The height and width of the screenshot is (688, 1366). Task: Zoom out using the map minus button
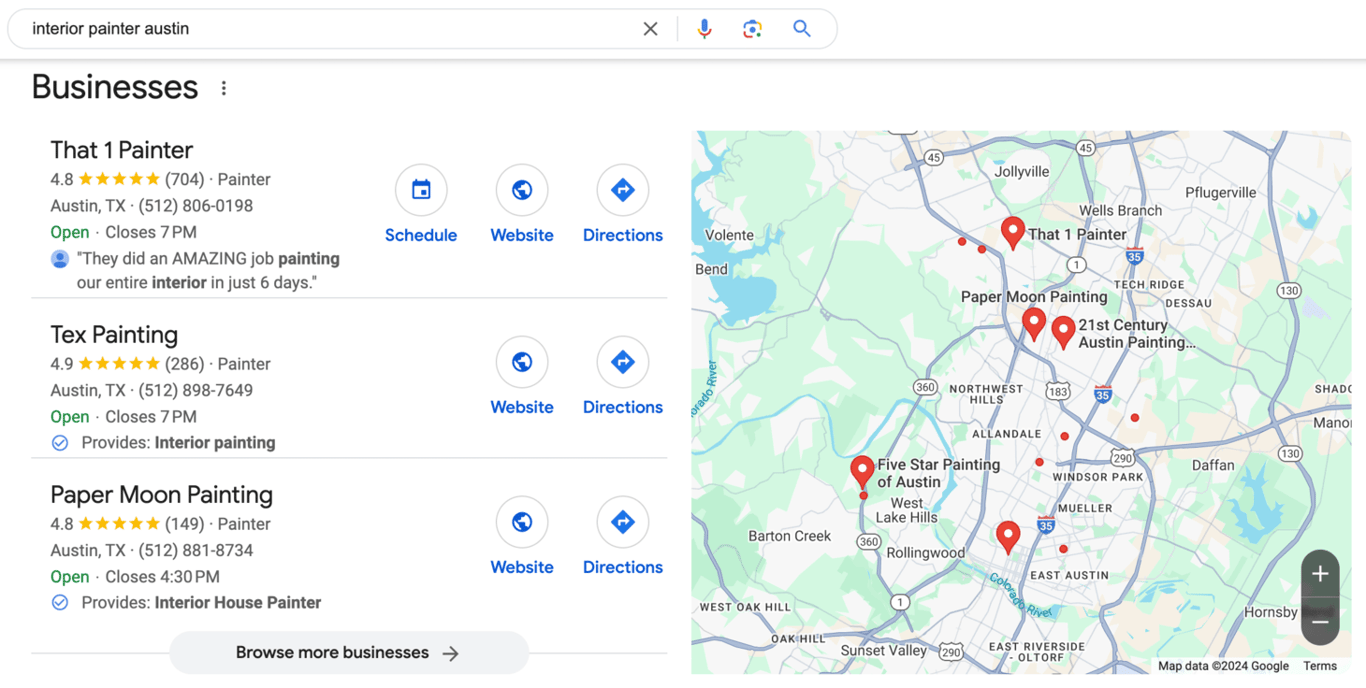(1320, 621)
